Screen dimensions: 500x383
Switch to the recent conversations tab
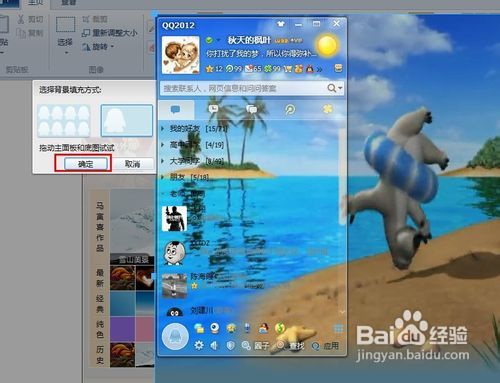pos(213,109)
